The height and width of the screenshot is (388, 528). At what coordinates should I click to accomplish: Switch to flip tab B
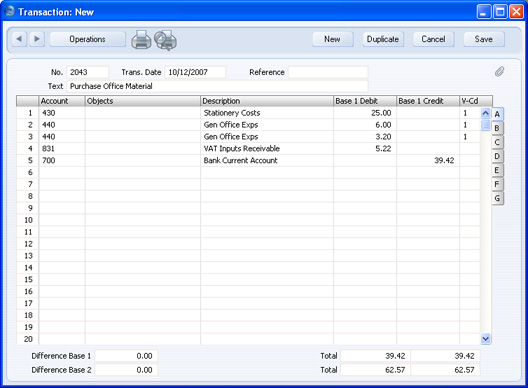click(497, 128)
